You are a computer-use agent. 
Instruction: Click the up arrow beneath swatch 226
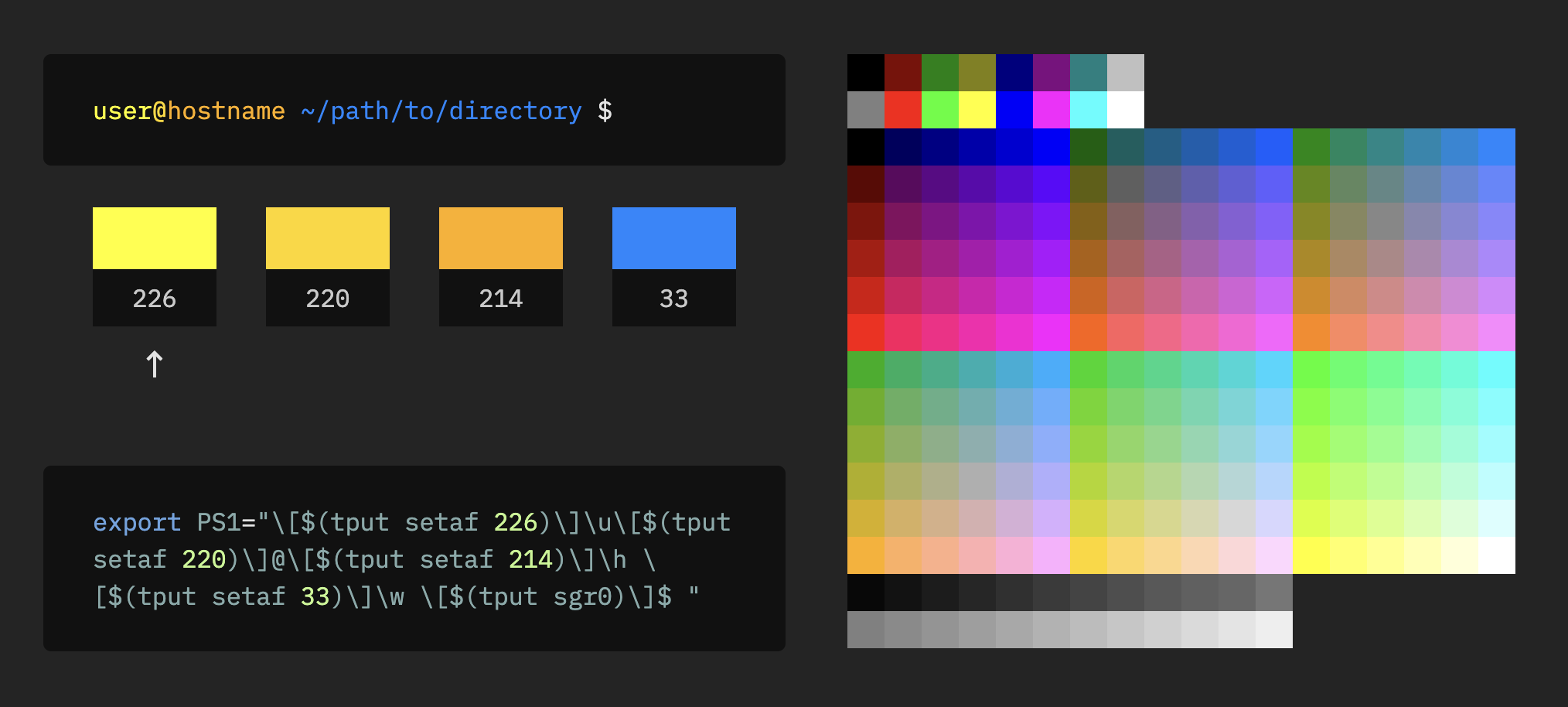(155, 364)
